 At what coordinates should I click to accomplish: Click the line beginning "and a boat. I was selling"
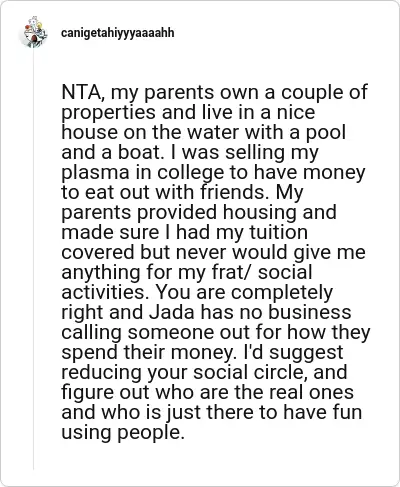click(x=190, y=153)
